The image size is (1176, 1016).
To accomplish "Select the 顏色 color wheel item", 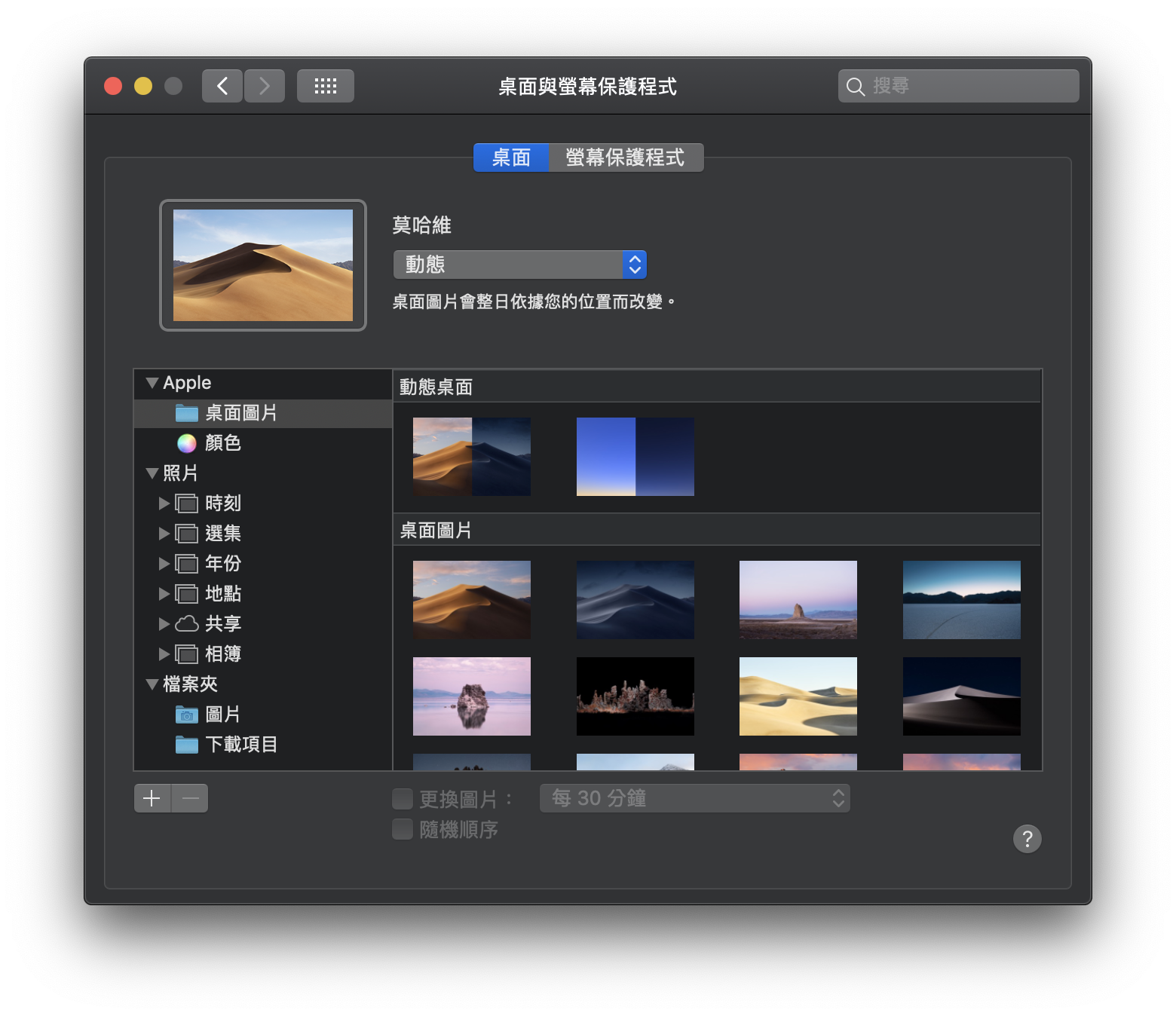I will pos(263,443).
